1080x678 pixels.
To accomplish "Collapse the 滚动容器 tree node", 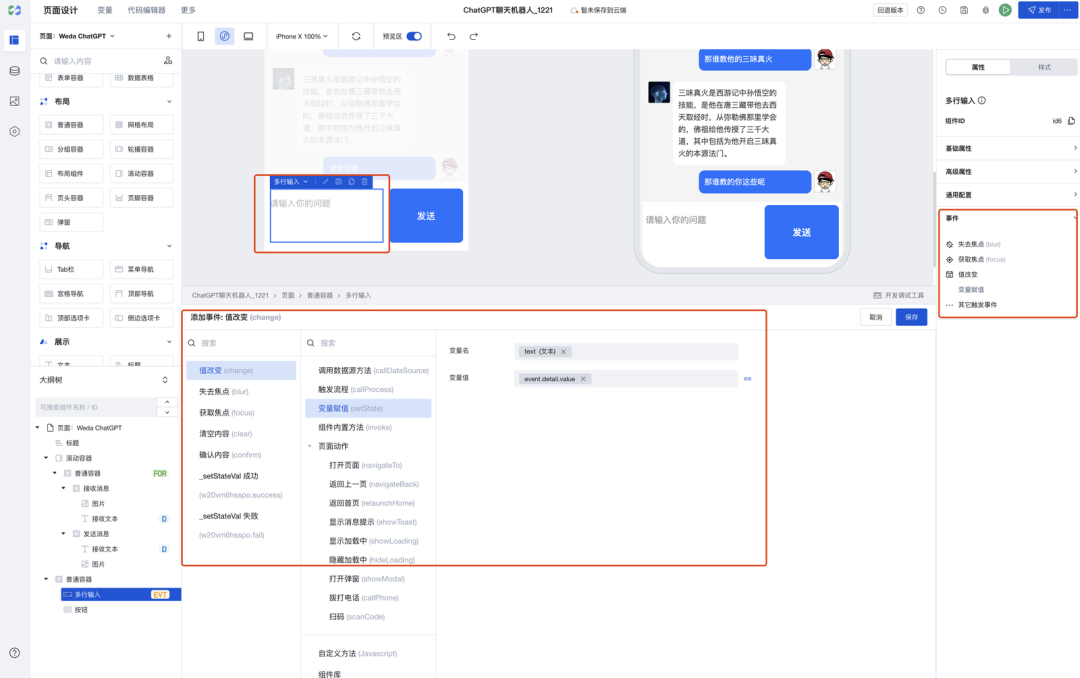I will 46,458.
